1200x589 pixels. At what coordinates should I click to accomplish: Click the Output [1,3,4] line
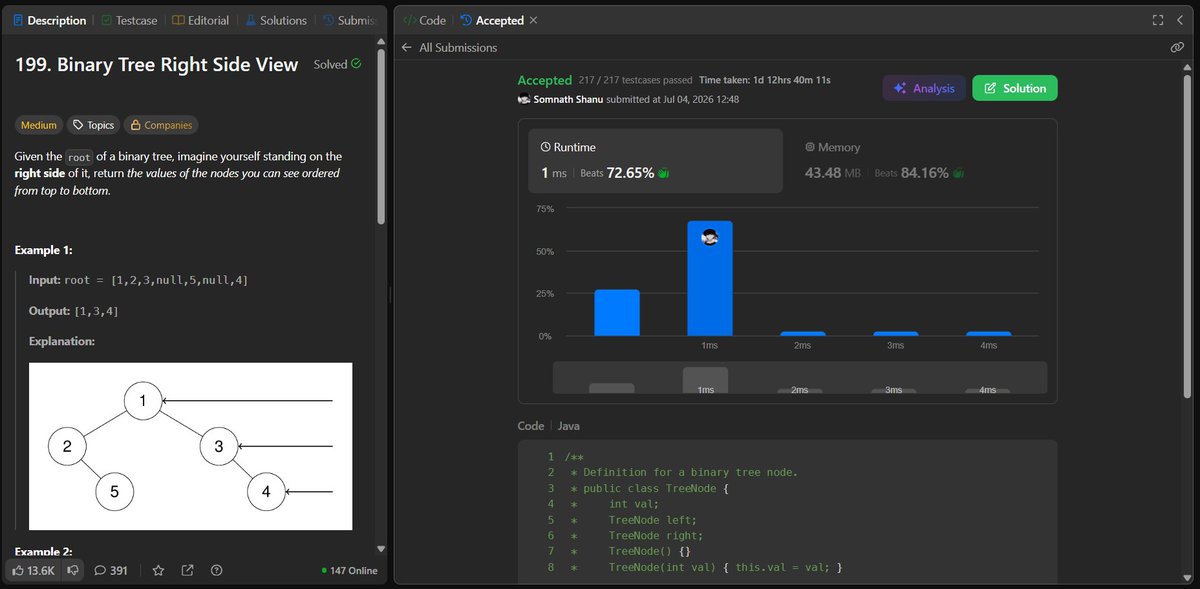[x=73, y=311]
